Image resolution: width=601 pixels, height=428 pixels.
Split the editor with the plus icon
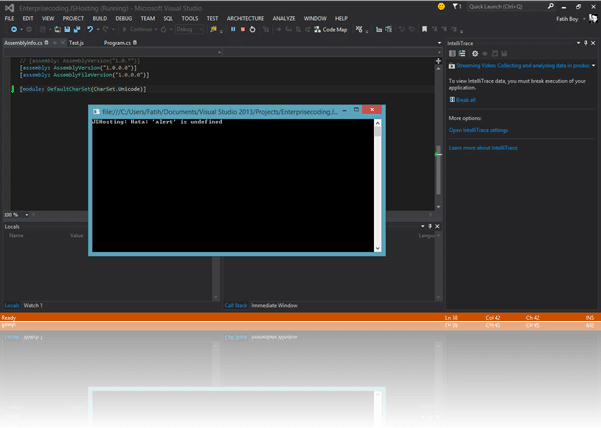[x=438, y=61]
